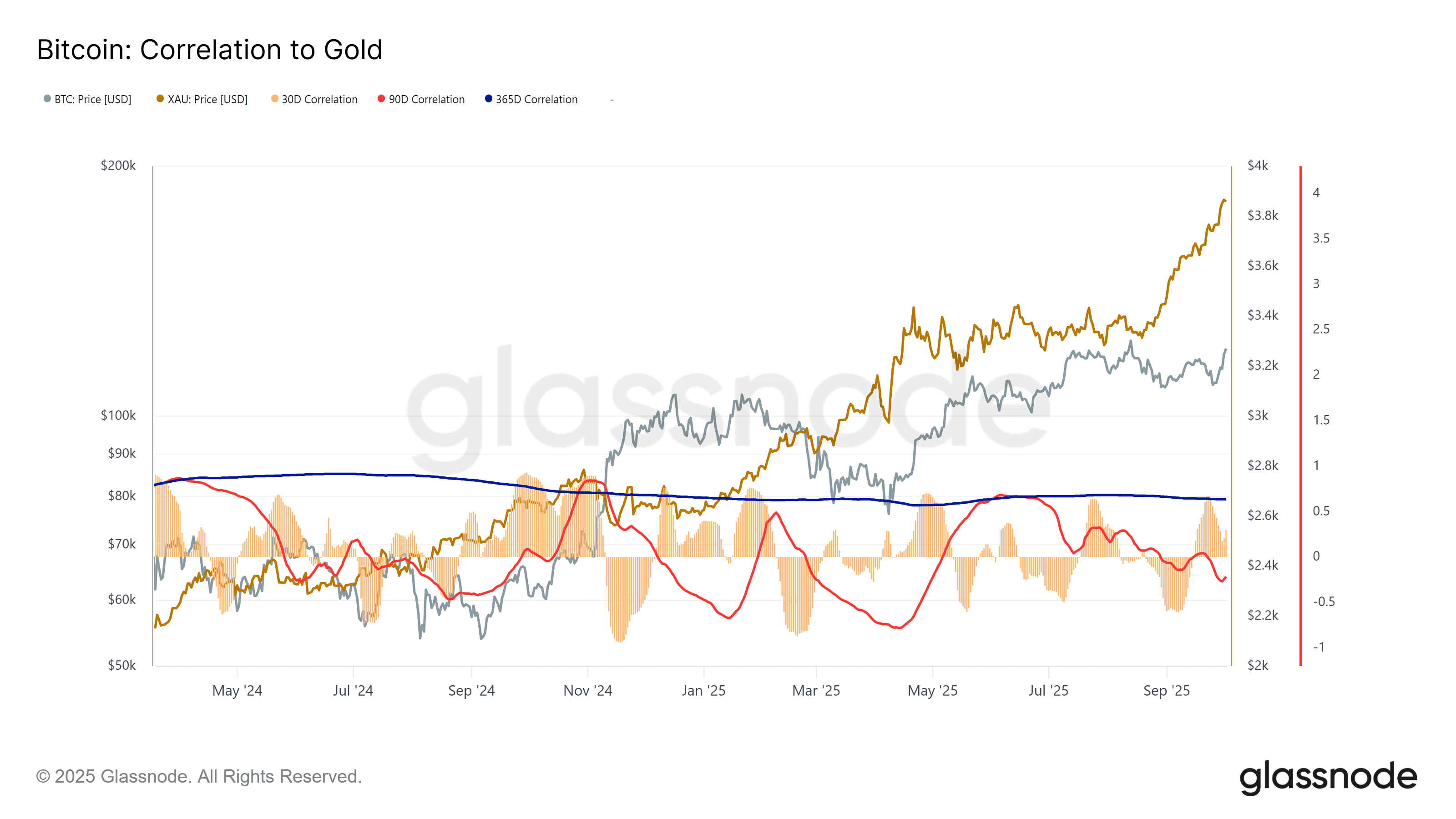
Task: Click the Bitcoin: Correlation to Gold title
Action: pos(210,50)
